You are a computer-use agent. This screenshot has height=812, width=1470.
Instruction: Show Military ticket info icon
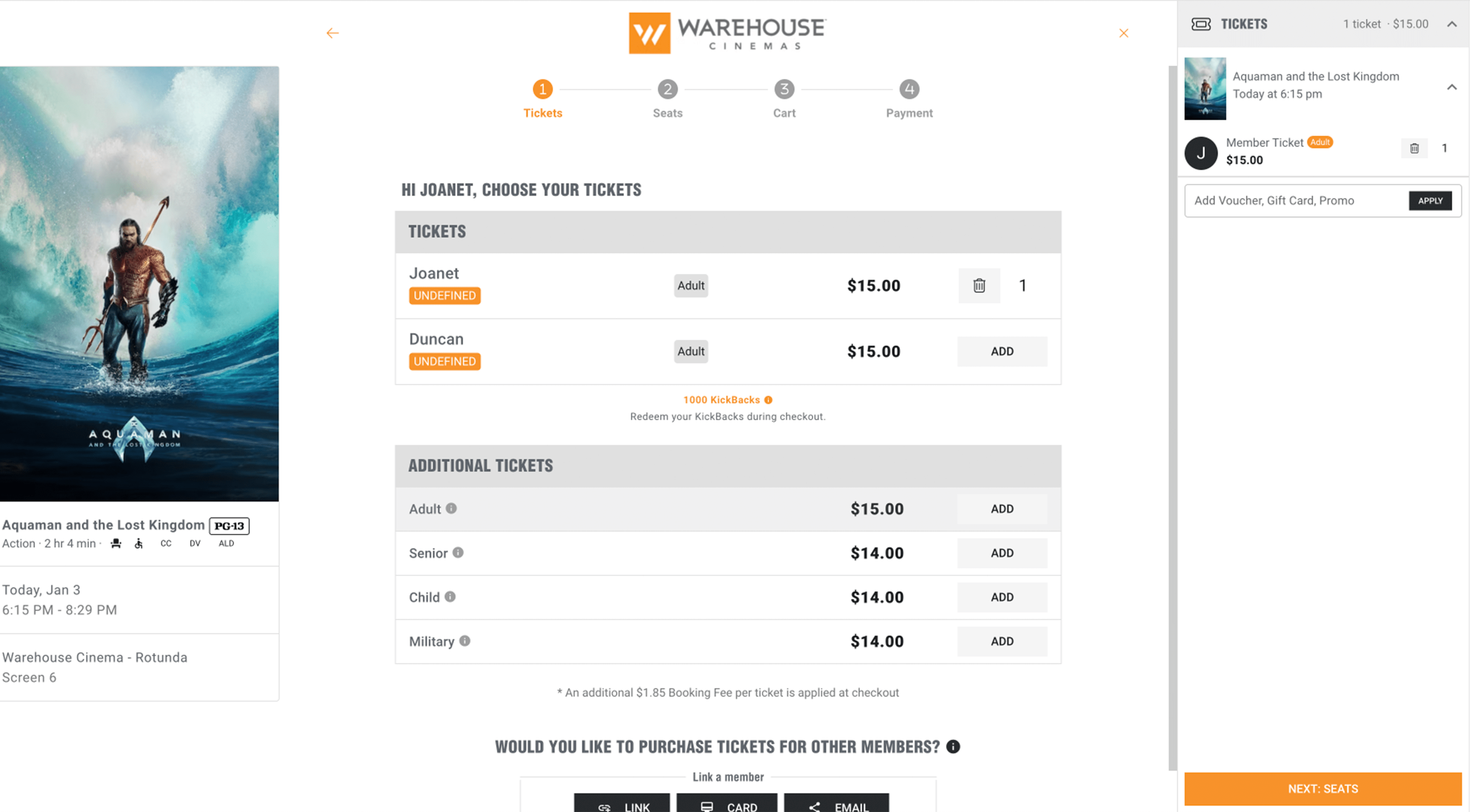pos(465,641)
